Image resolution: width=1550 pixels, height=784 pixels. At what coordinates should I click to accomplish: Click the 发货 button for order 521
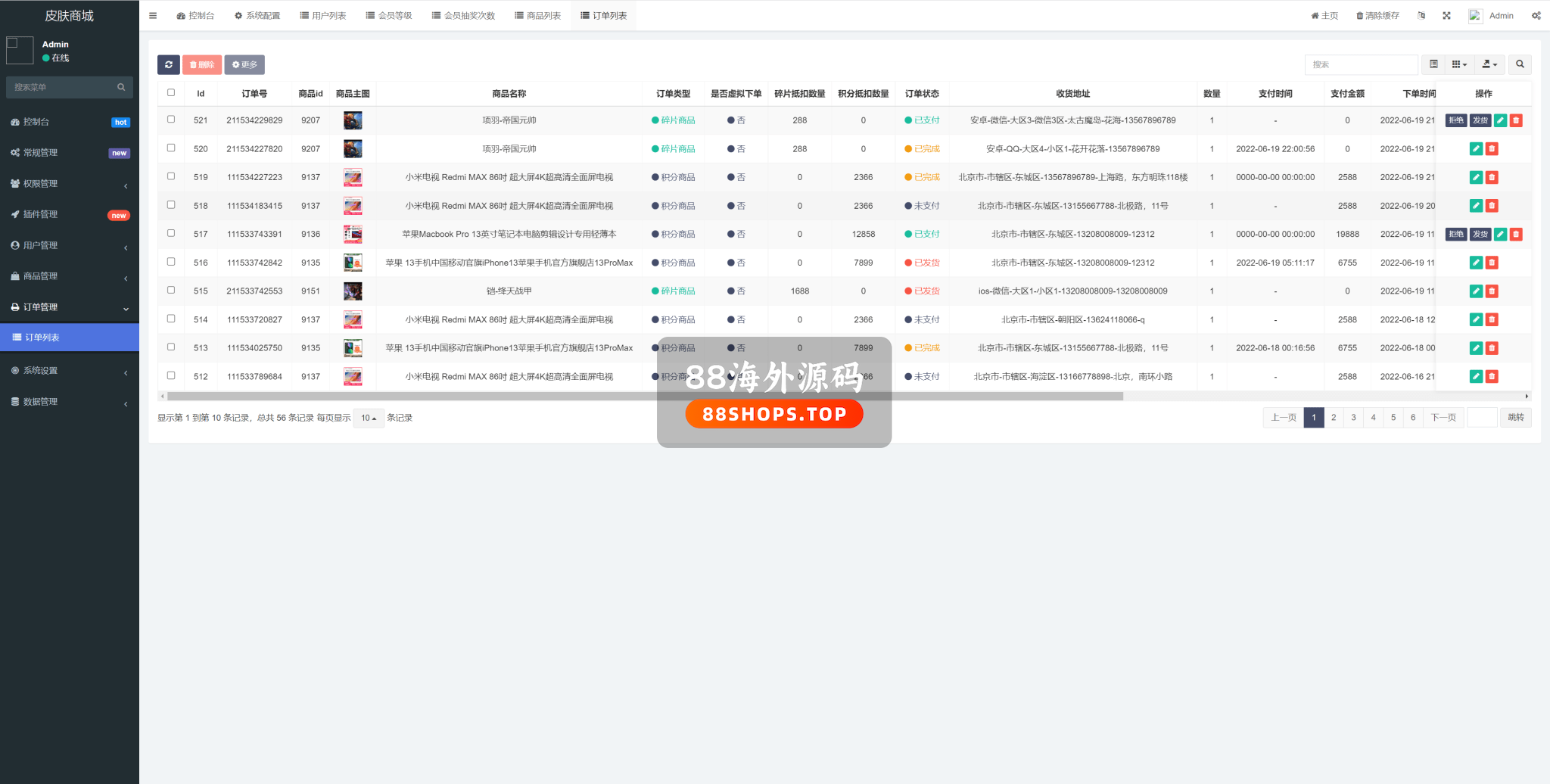click(x=1480, y=120)
